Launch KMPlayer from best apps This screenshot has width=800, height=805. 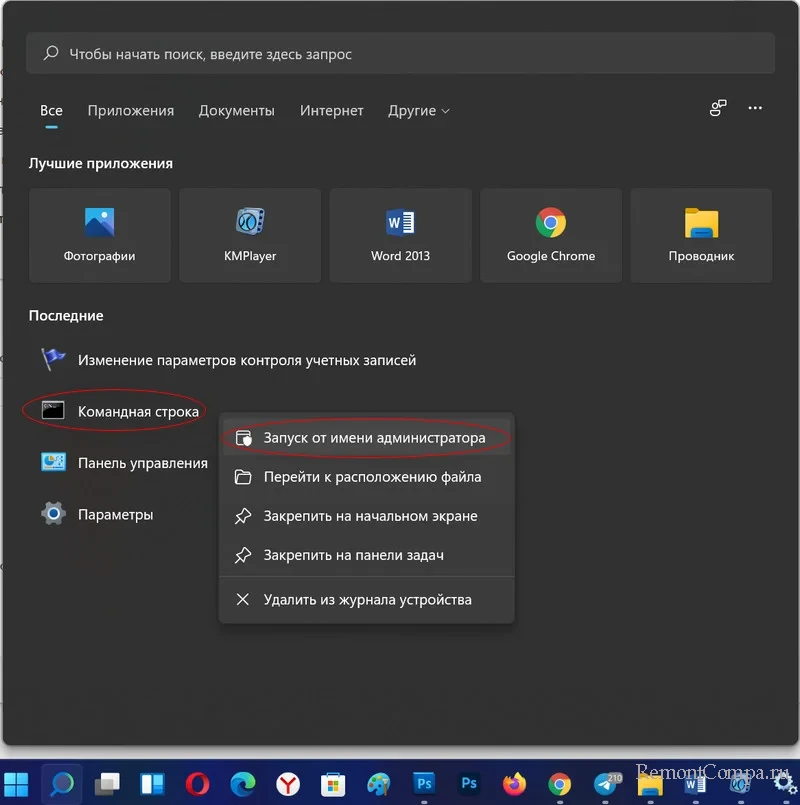coord(250,235)
